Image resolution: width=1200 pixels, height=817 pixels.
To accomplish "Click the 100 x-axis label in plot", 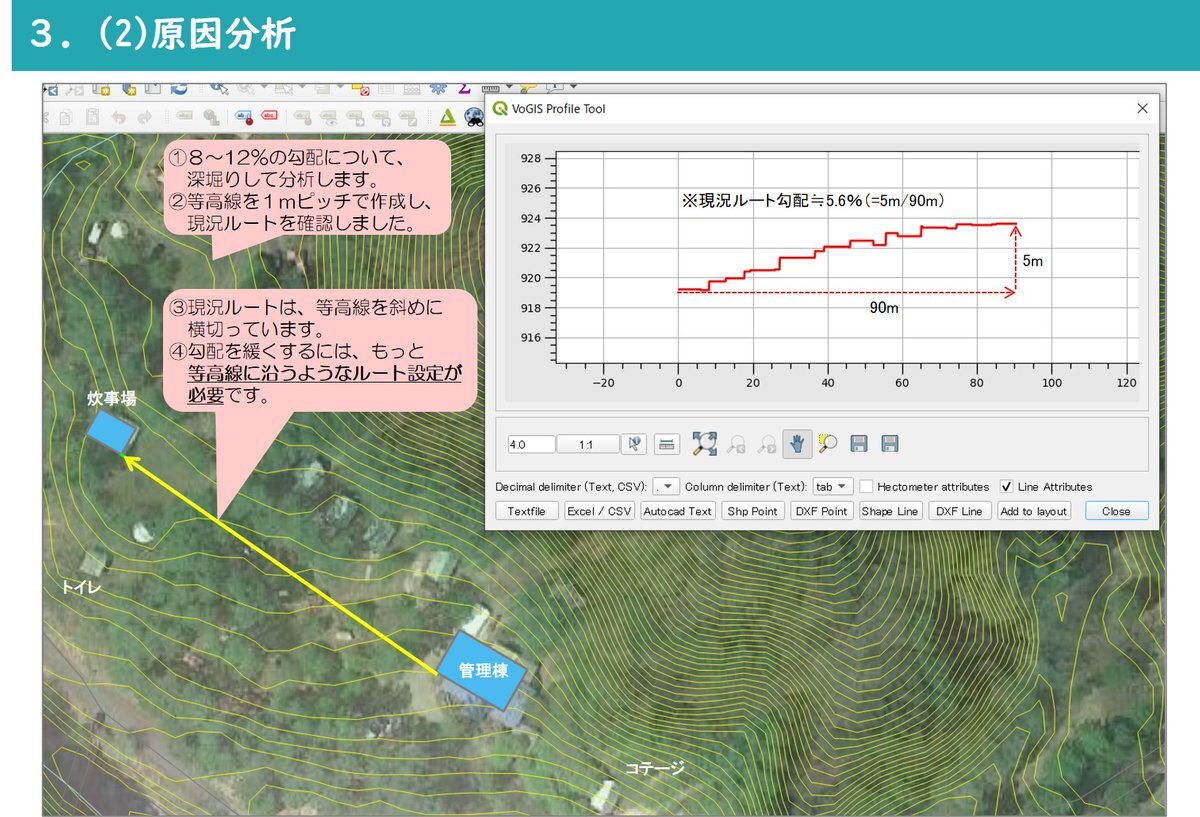I will click(1052, 382).
